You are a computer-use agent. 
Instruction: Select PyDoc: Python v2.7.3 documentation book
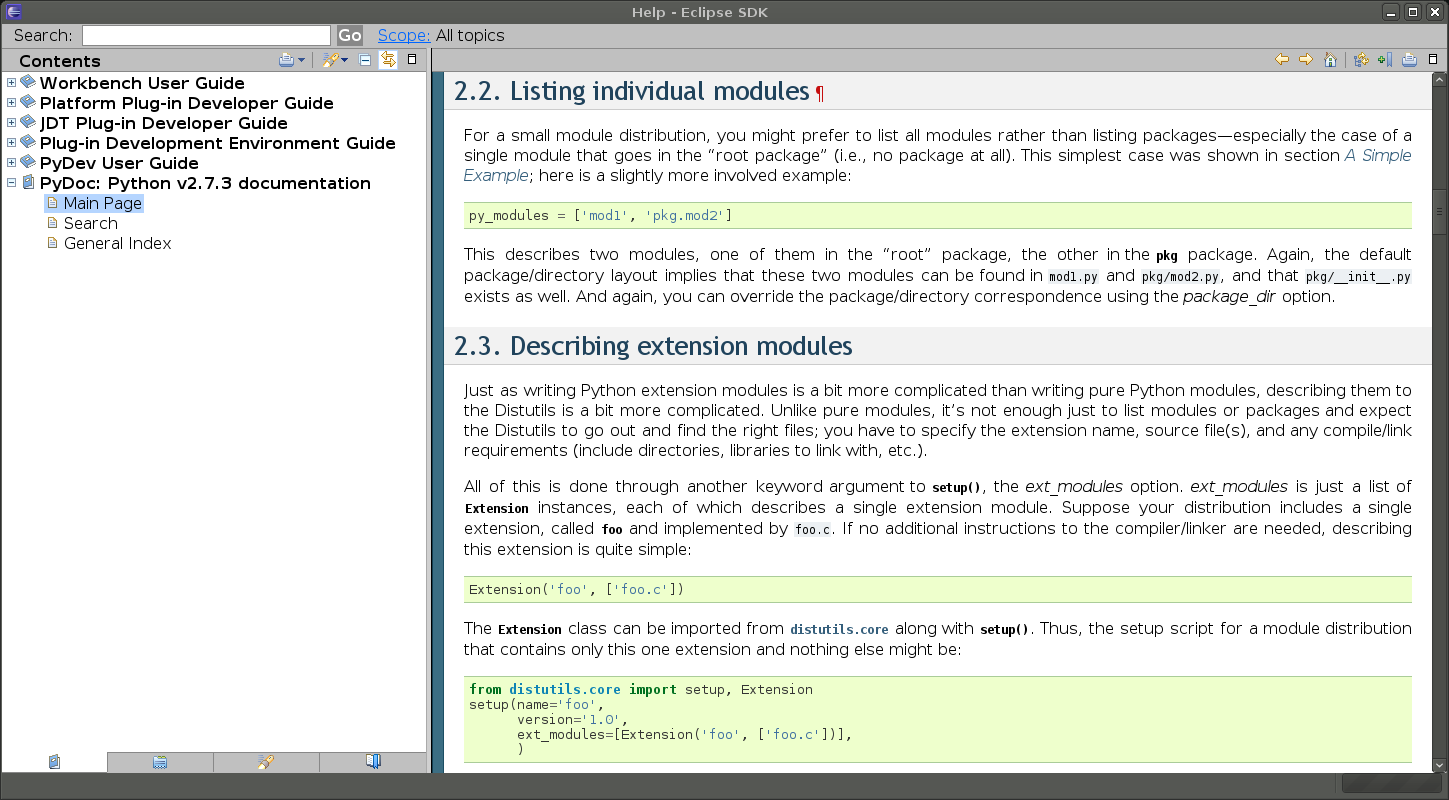pyautogui.click(x=205, y=183)
